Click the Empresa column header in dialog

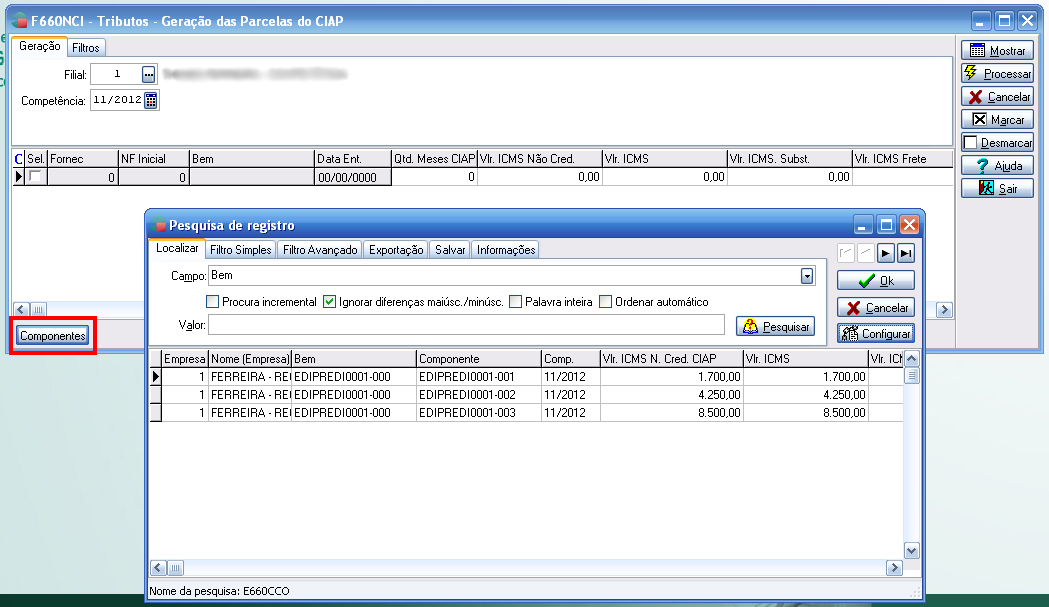(185, 359)
